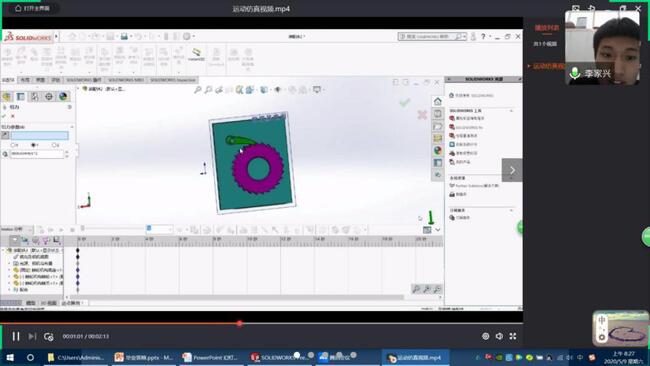
Task: Expand the assembly node in motion tree
Action: [x=3, y=250]
